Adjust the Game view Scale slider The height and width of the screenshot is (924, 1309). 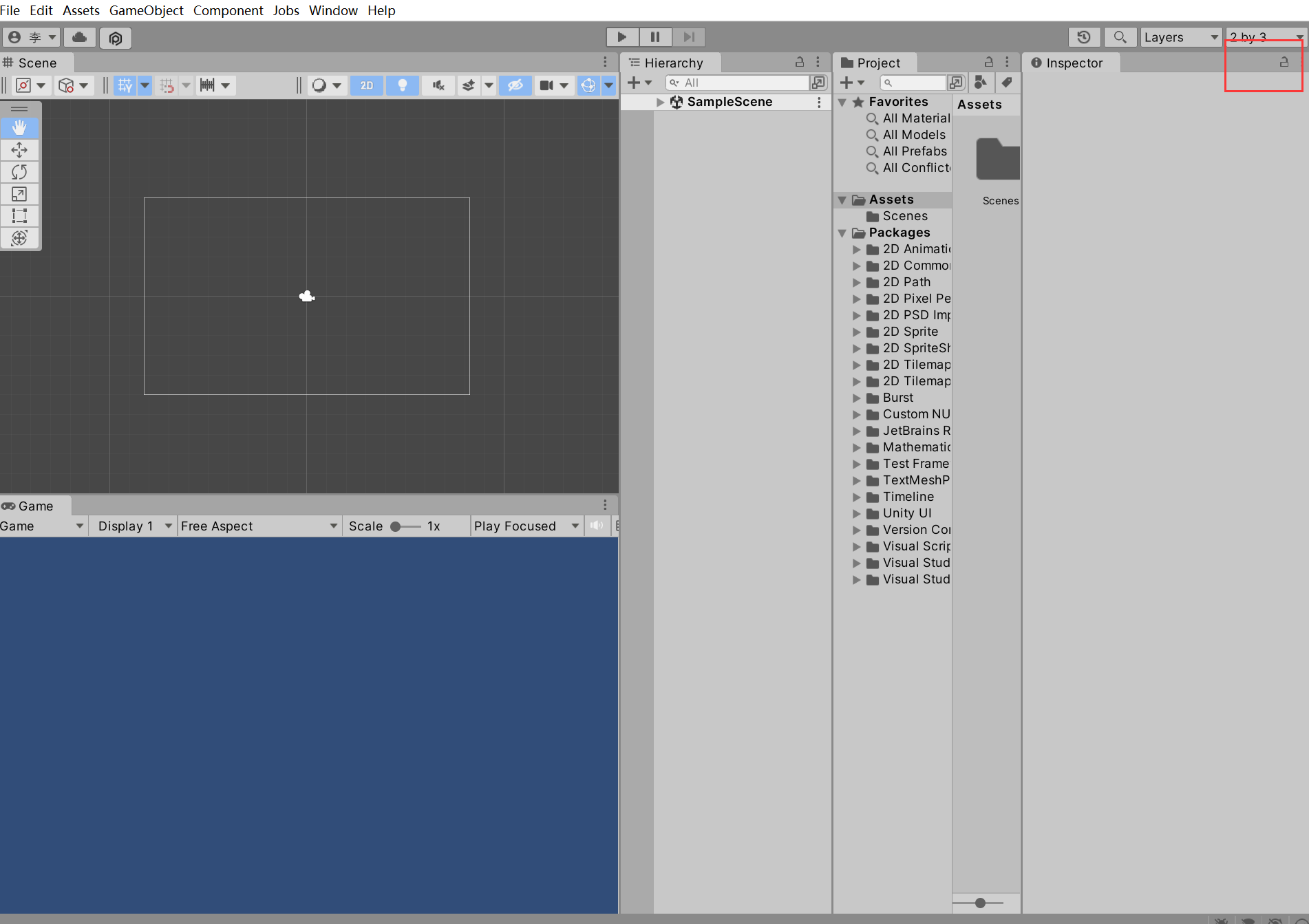(x=405, y=526)
